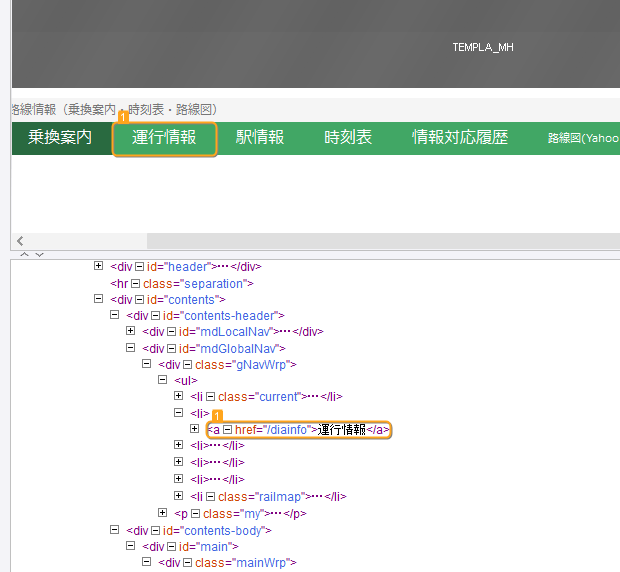
Task: Toggle attribute box in div id="contents-body" tag
Action: click(155, 530)
